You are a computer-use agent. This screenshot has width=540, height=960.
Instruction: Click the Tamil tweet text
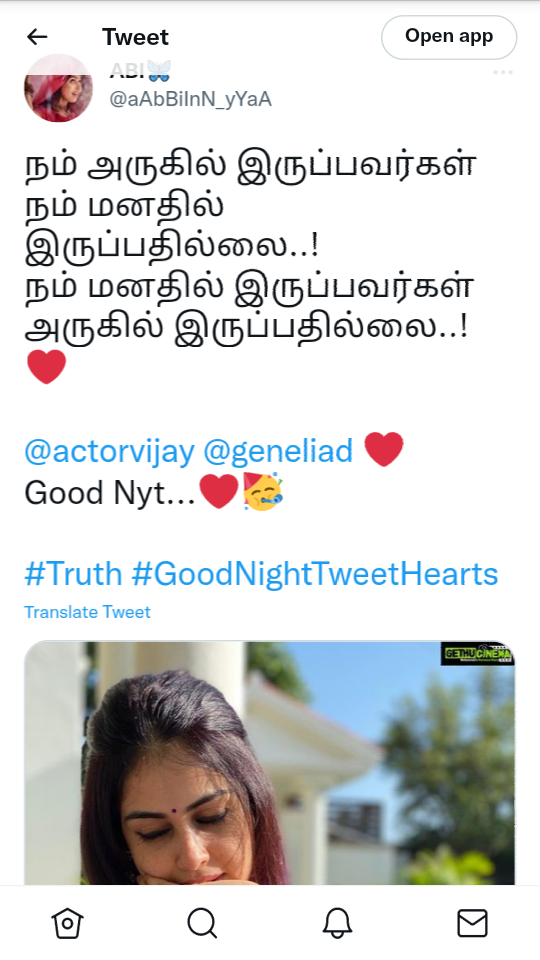click(250, 247)
